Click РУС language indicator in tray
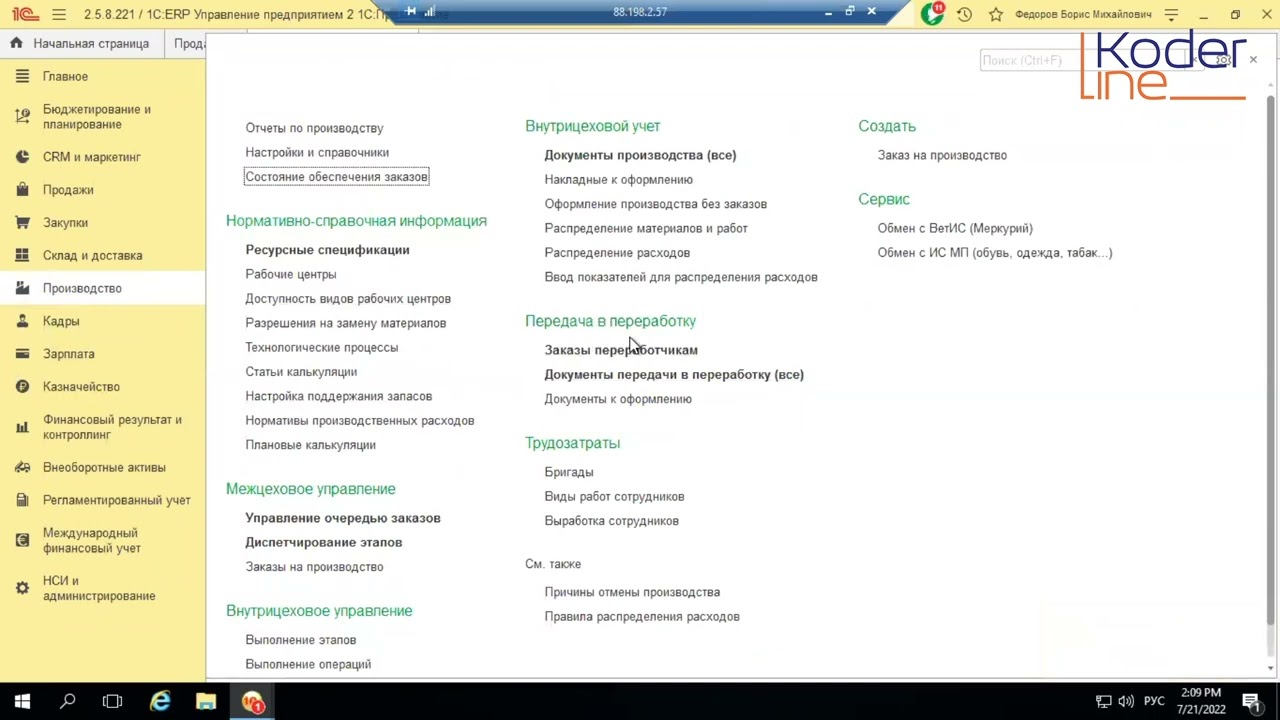This screenshot has height=720, width=1280. (x=1154, y=702)
